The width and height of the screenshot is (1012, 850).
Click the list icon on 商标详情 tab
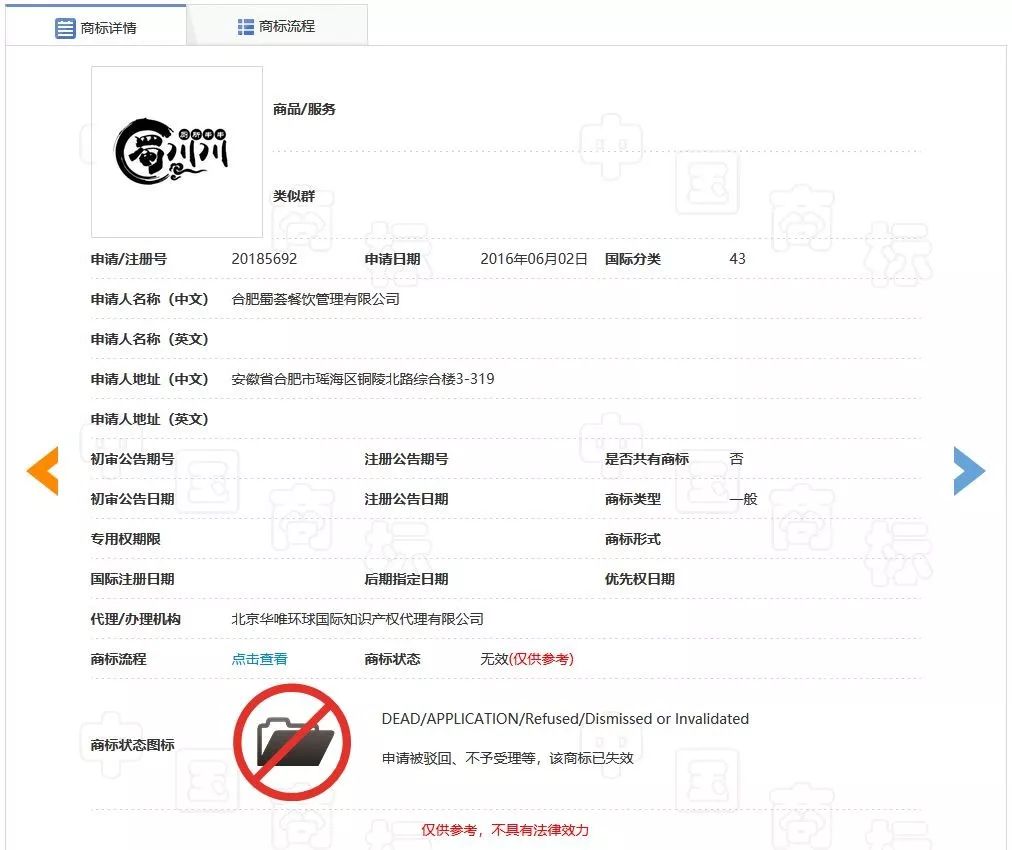[65, 28]
